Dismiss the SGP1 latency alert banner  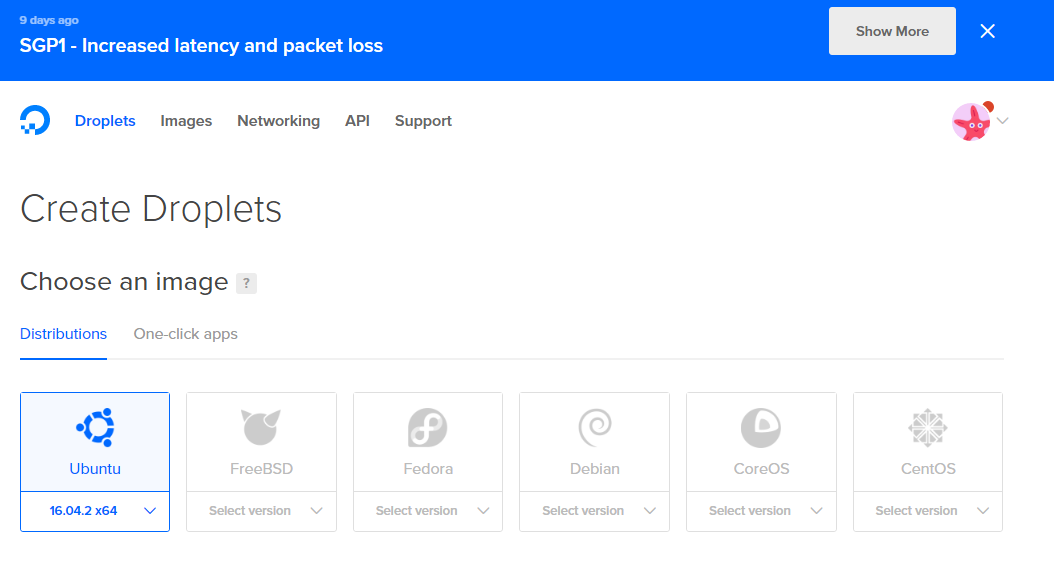(988, 31)
